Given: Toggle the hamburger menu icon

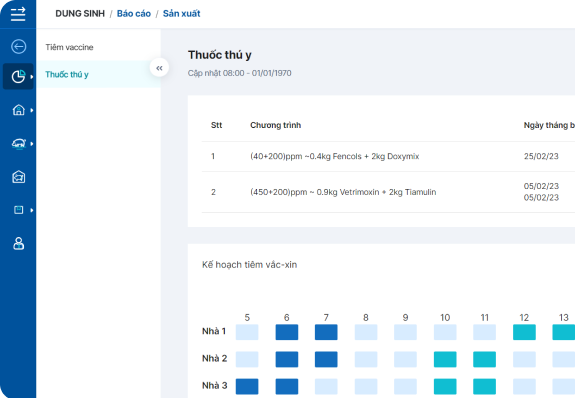Looking at the screenshot, I should coord(18,14).
